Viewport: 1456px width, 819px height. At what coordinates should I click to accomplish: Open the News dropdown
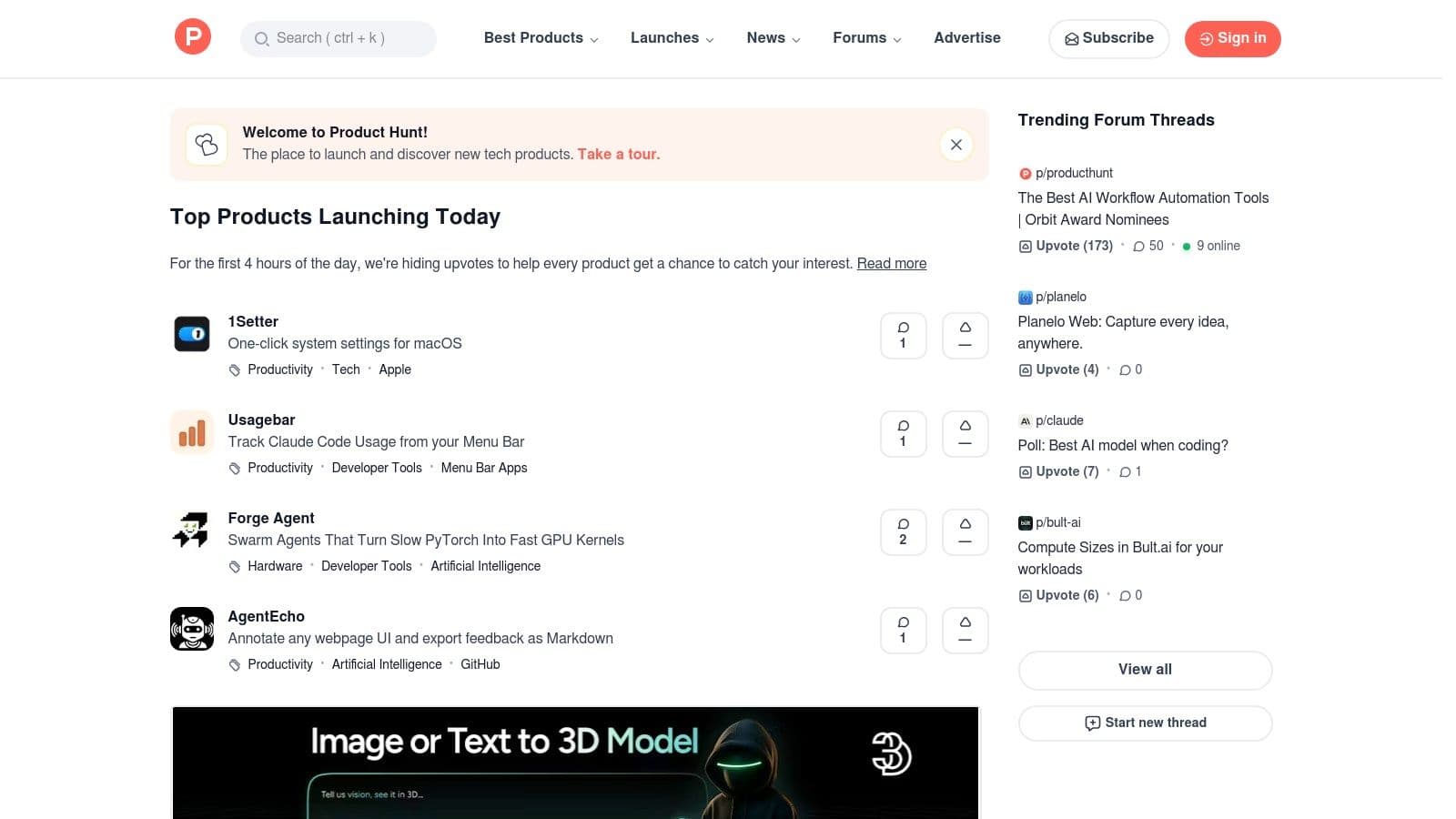(767, 38)
